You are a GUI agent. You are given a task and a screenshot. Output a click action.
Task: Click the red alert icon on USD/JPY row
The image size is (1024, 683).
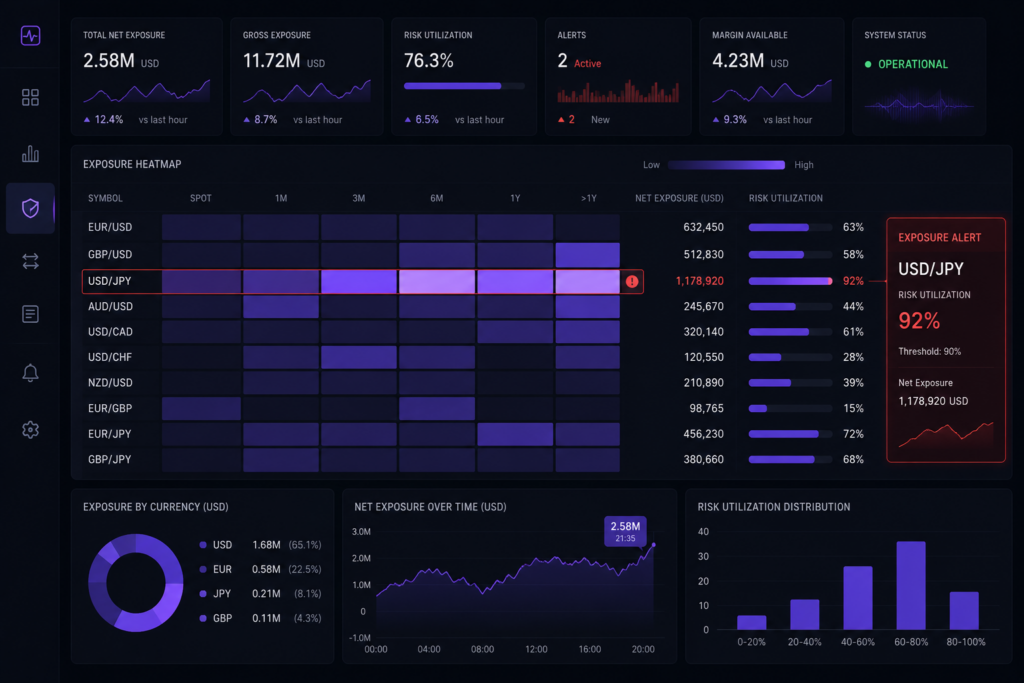632,281
